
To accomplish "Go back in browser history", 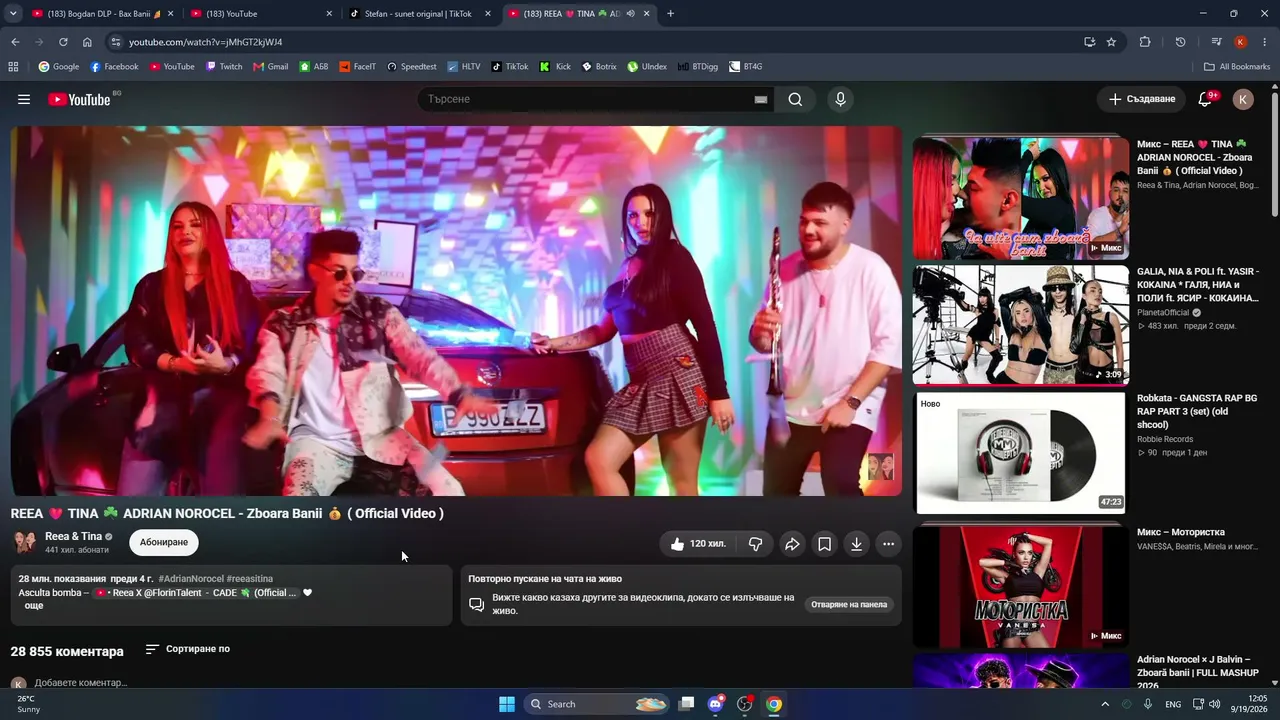I will pyautogui.click(x=15, y=42).
